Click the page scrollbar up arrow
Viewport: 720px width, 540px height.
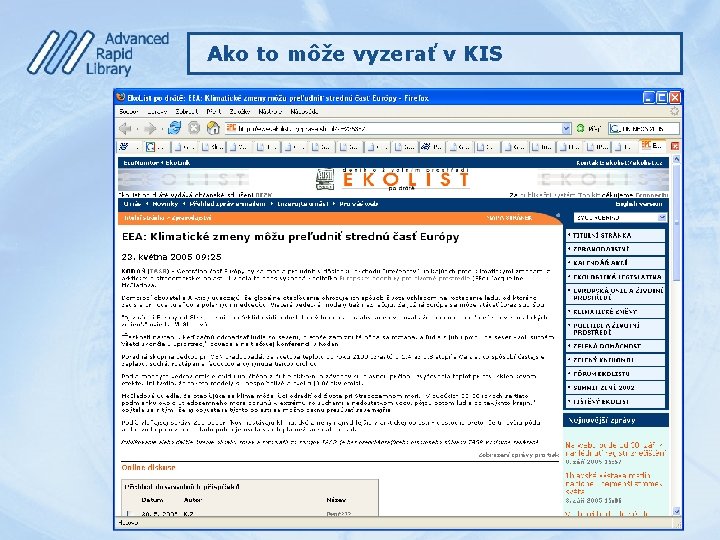[x=676, y=159]
